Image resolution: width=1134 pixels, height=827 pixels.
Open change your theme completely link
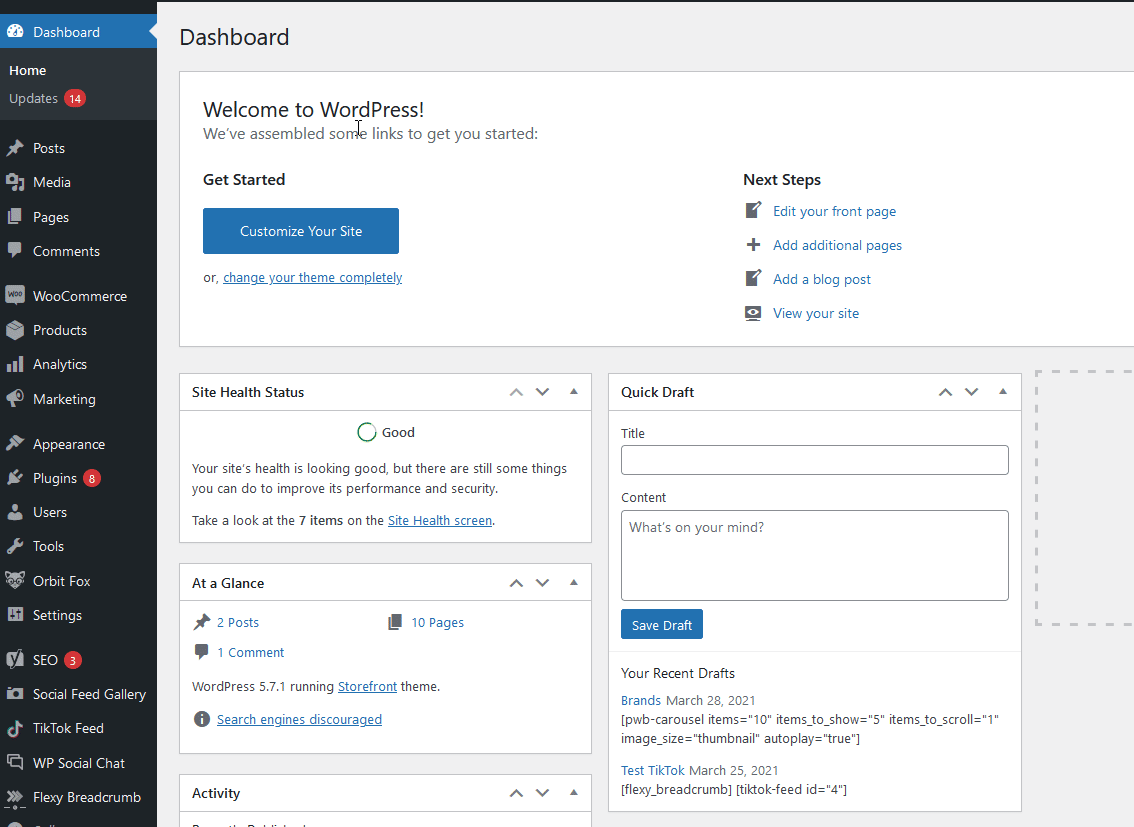point(312,278)
